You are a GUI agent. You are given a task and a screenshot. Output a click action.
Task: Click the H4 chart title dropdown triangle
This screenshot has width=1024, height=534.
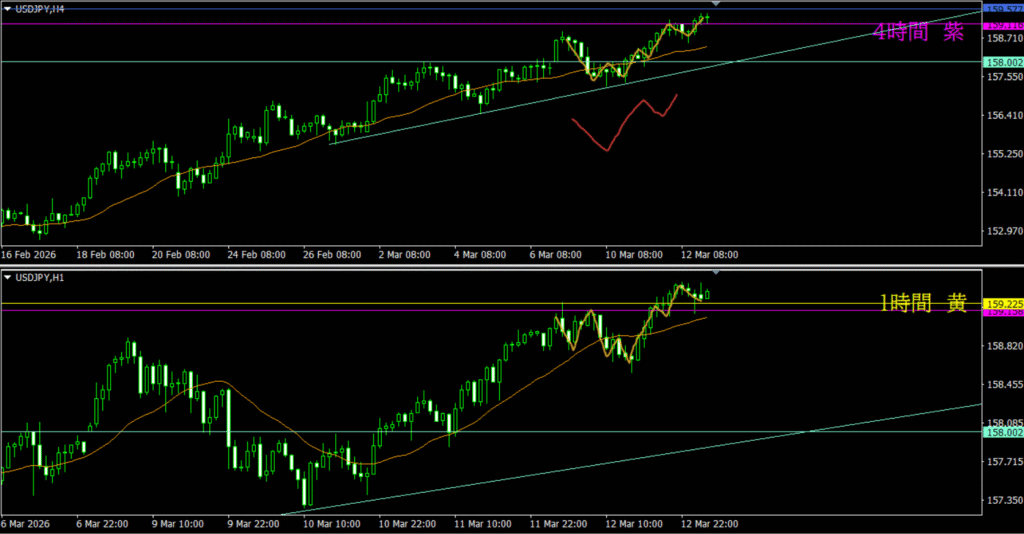[8, 8]
